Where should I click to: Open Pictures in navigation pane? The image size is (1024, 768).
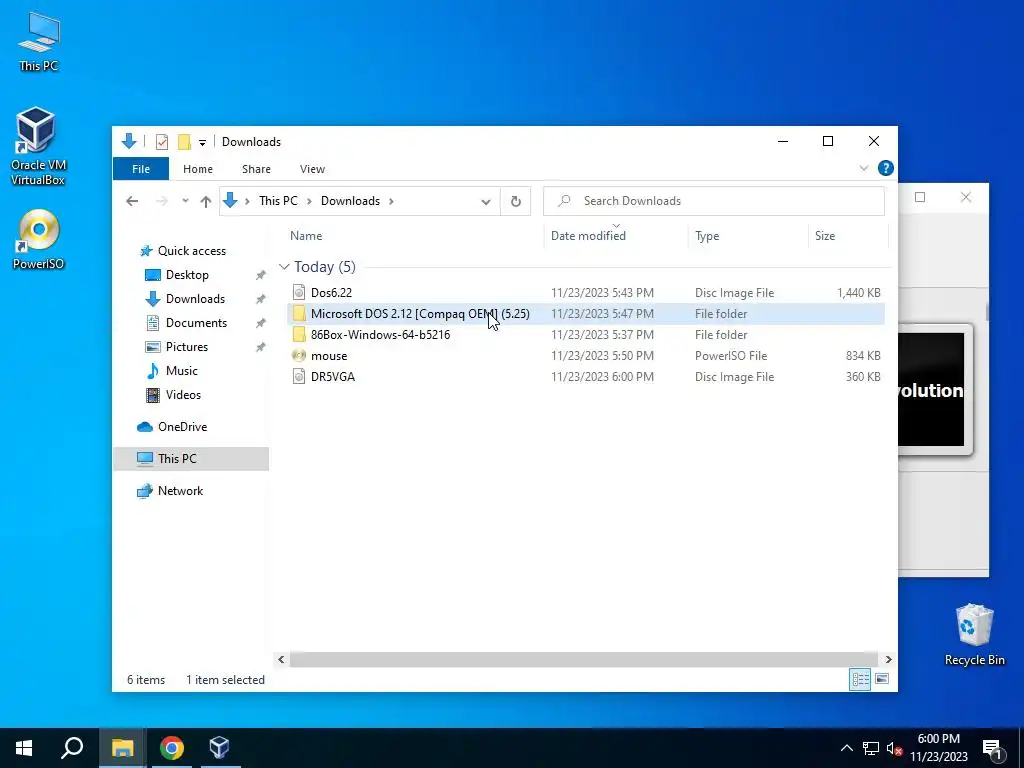click(x=186, y=347)
